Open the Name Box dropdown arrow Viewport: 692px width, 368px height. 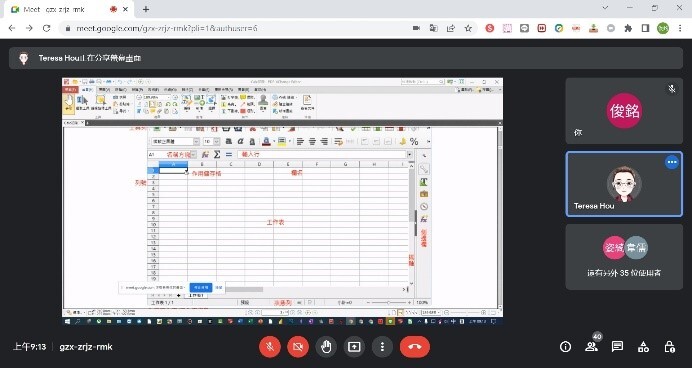click(193, 155)
